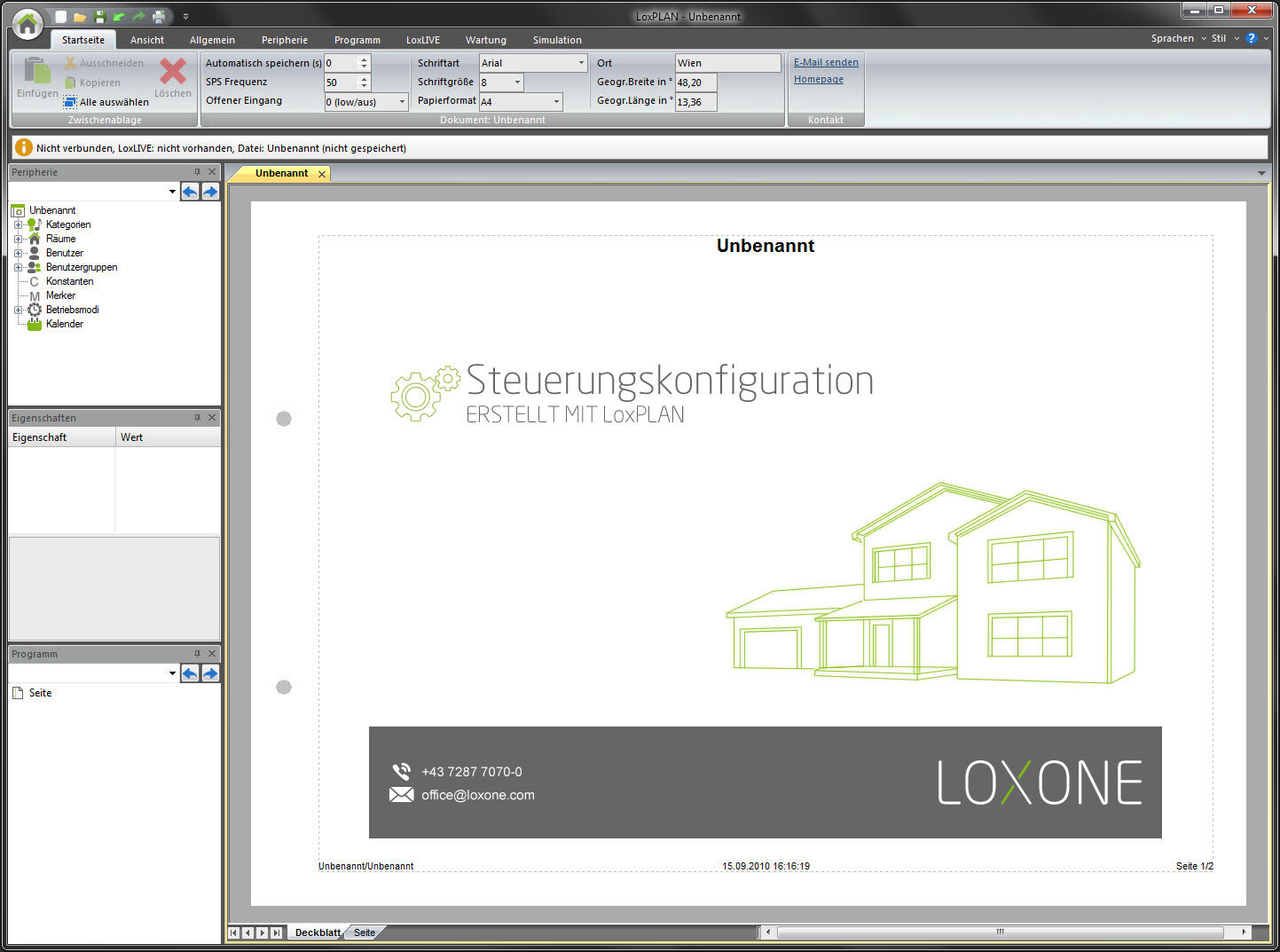Switch to Peripherie ribbon tab
1280x952 pixels.
click(285, 40)
